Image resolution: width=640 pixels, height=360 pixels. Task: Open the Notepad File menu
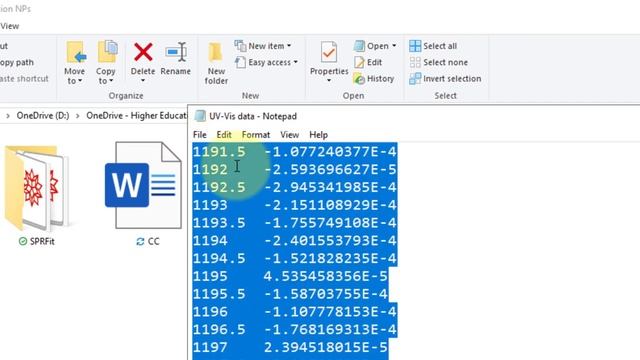(200, 135)
